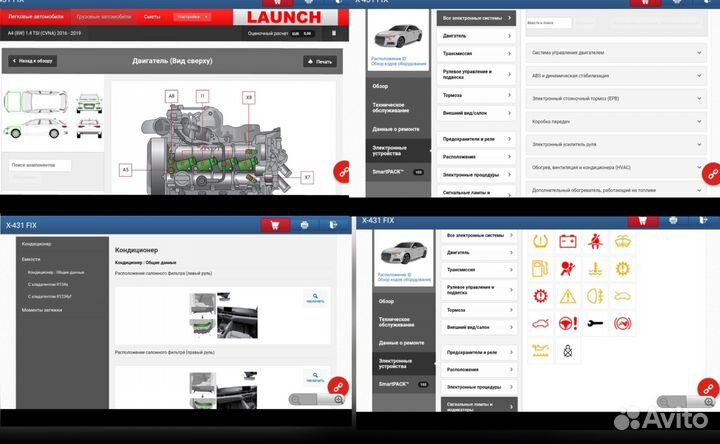Switch to 'Легковые автомобили' tab
This screenshot has height=444, width=720.
[36, 17]
